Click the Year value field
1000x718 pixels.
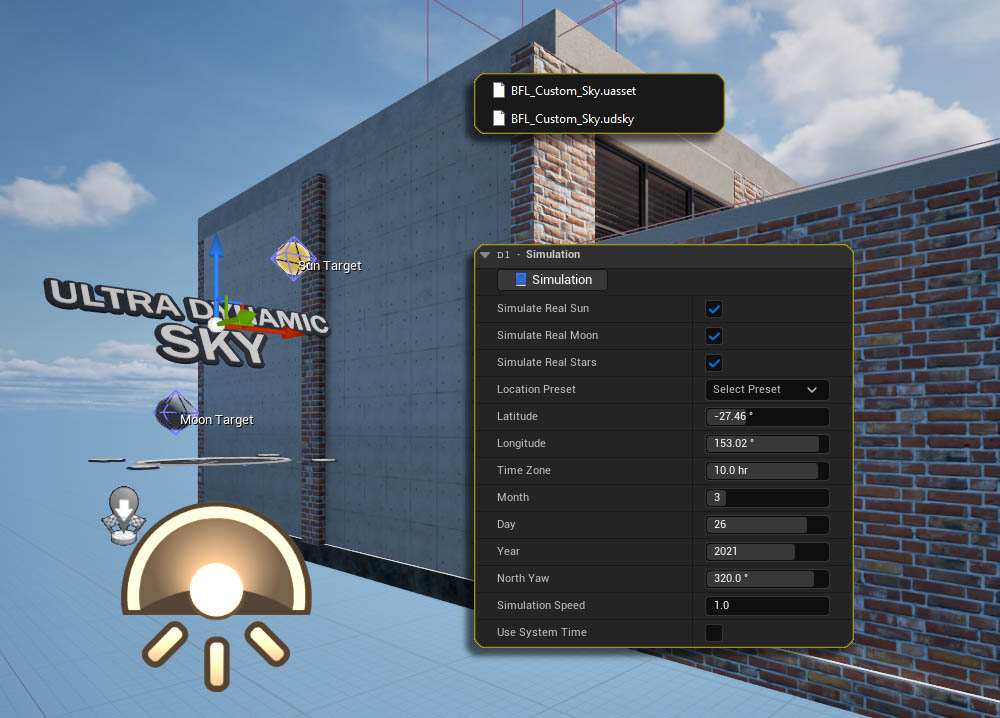click(767, 552)
